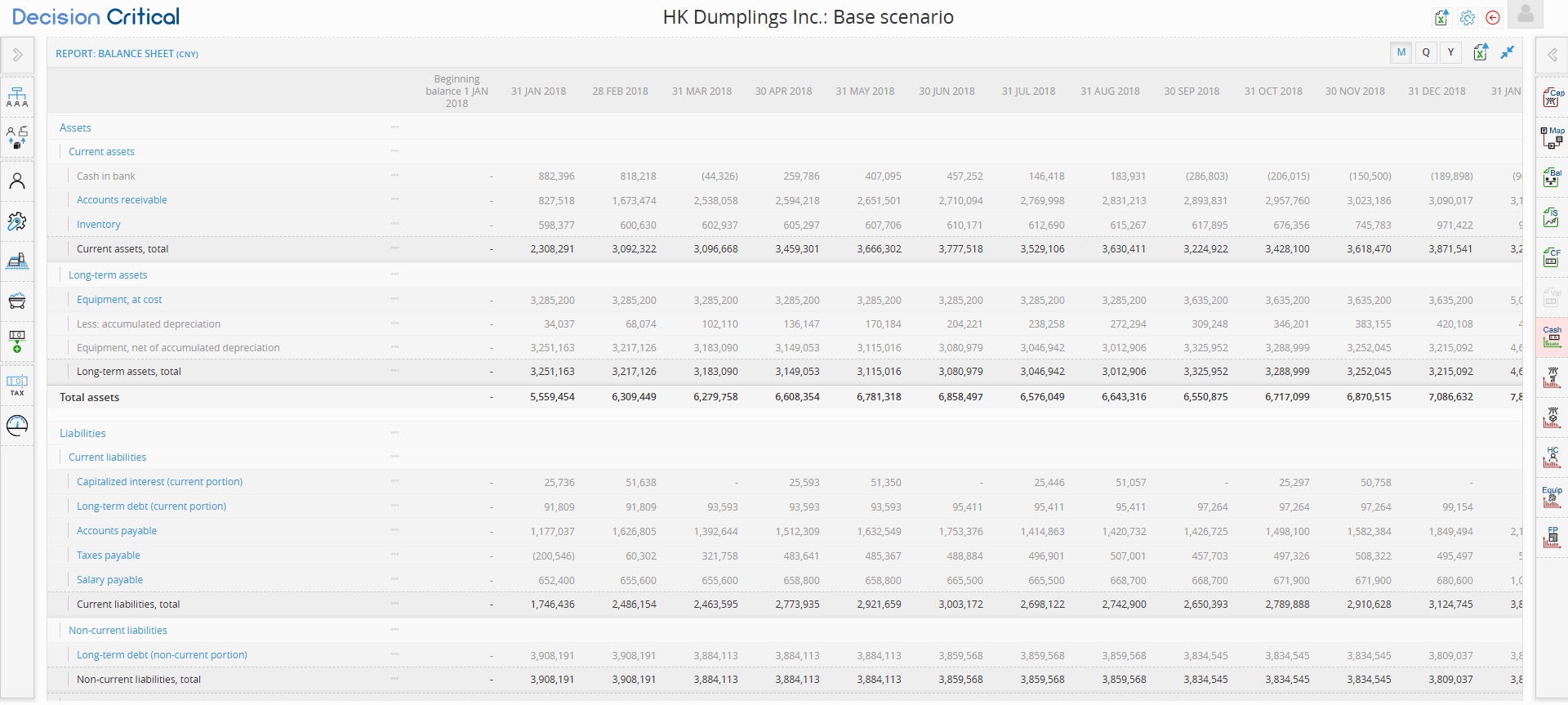The height and width of the screenshot is (705, 1568).
Task: Click the Current liabilities, total row label
Action: [128, 604]
